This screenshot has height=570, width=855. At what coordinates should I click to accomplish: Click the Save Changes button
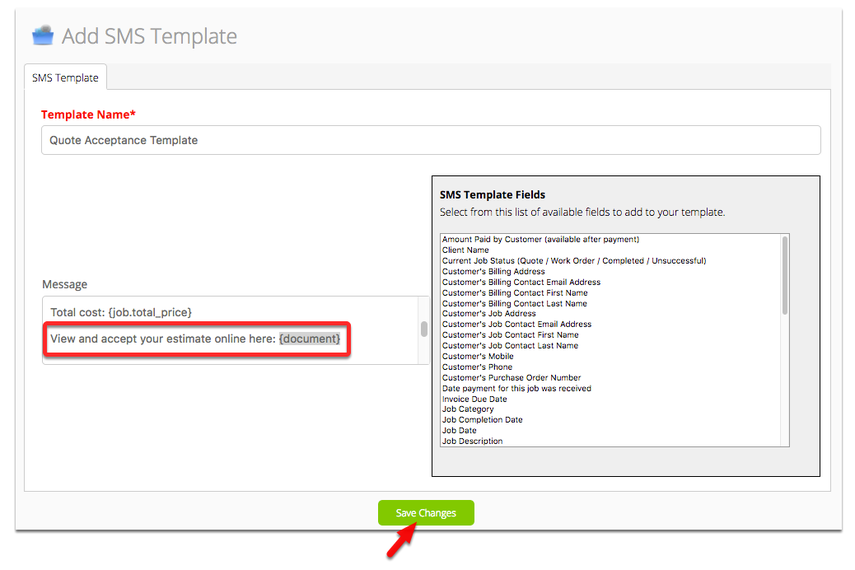pos(426,513)
